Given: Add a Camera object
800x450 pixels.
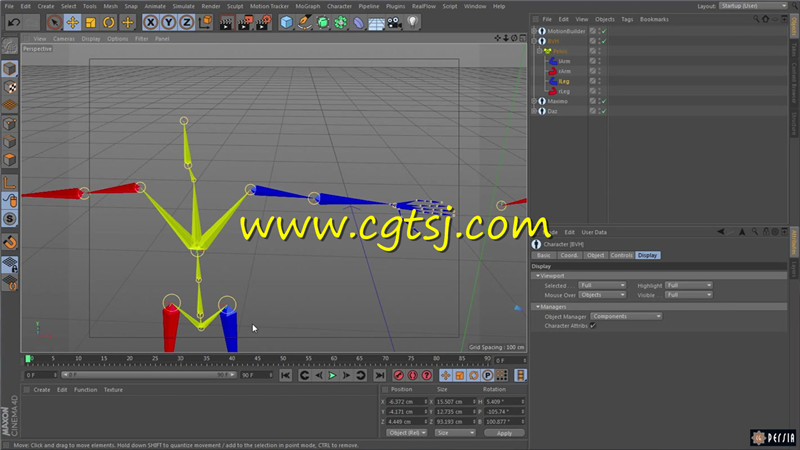Looking at the screenshot, I should click(394, 22).
